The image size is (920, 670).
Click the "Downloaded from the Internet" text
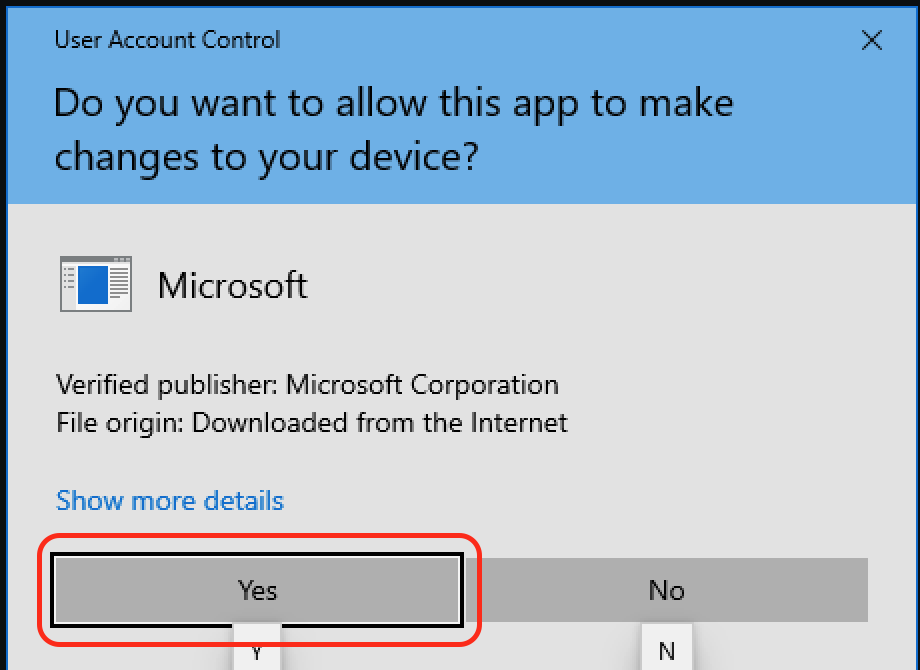[x=380, y=422]
